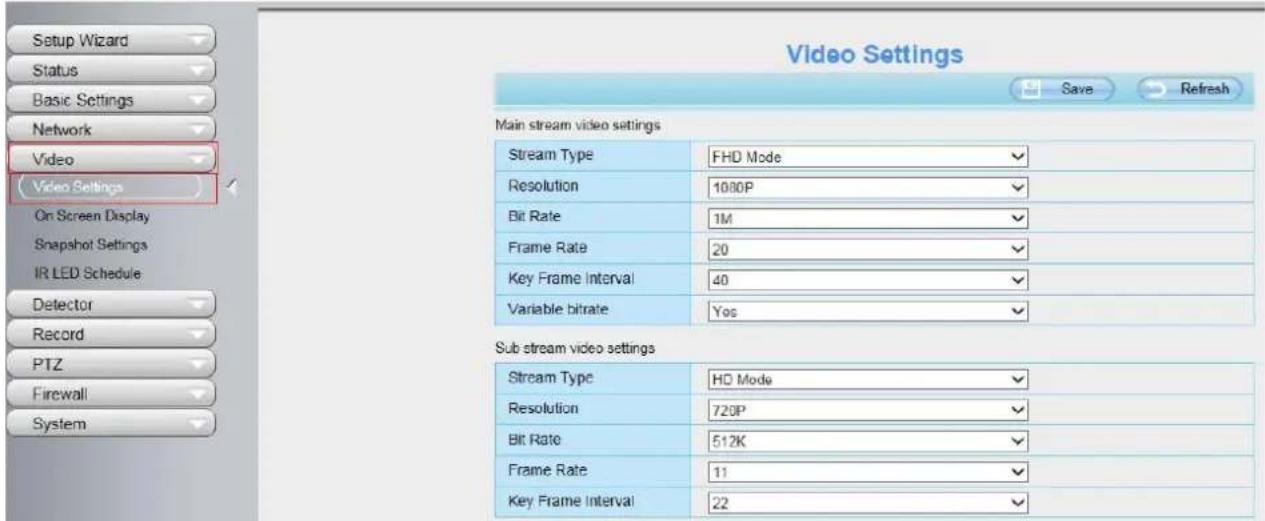Select the Video Settings submenu item
The image size is (1265, 521).
[x=112, y=187]
